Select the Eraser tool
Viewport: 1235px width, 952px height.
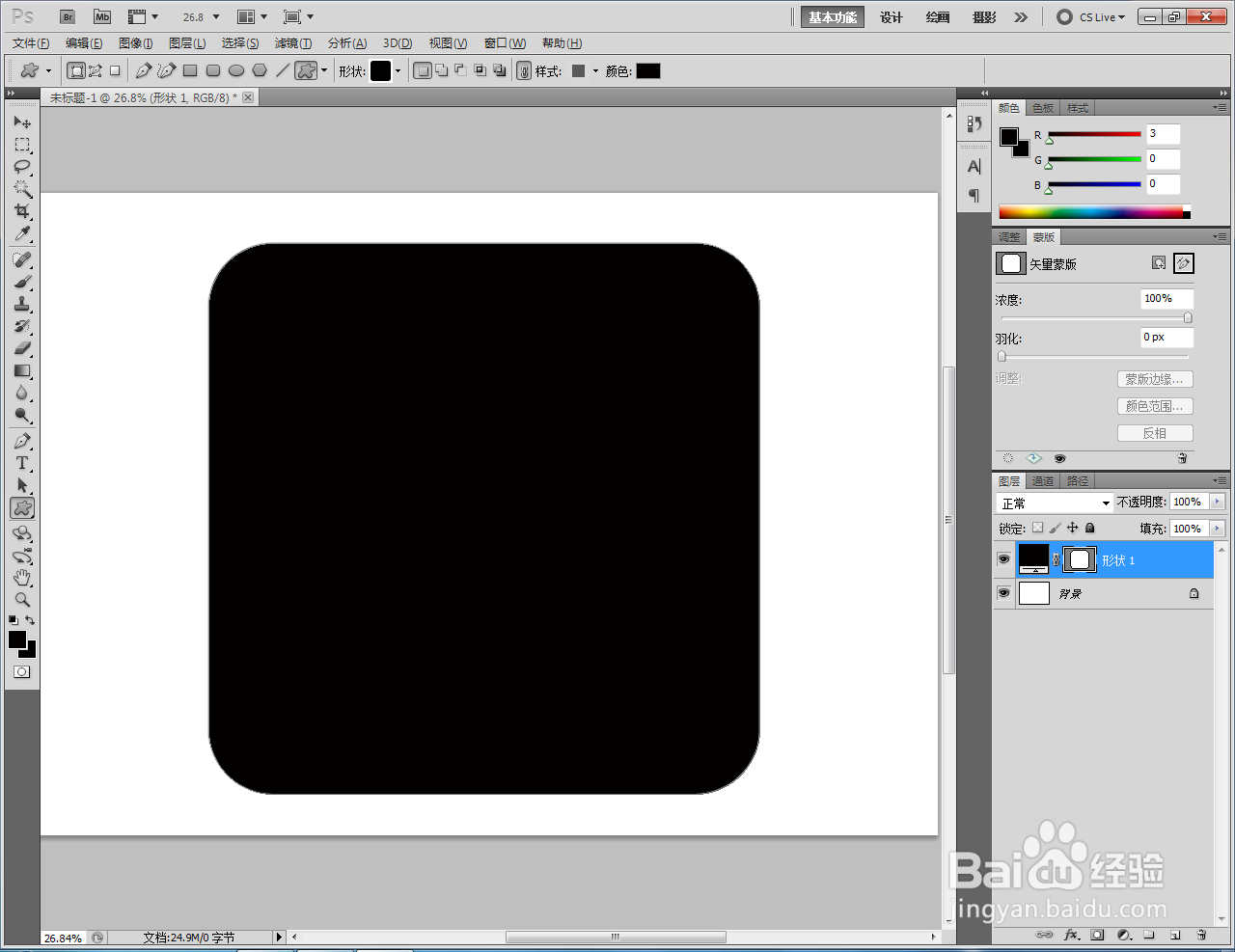pyautogui.click(x=22, y=348)
